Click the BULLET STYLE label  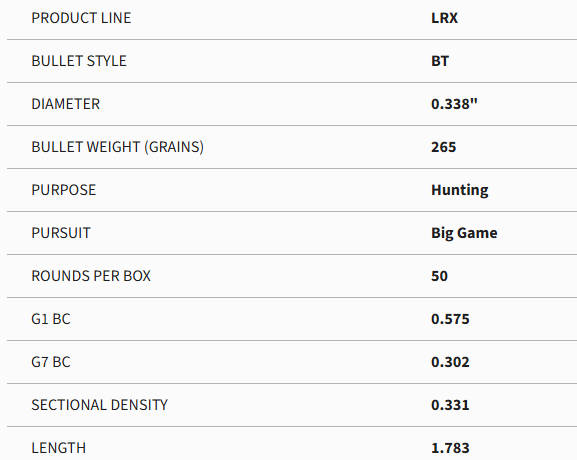pyautogui.click(x=79, y=61)
